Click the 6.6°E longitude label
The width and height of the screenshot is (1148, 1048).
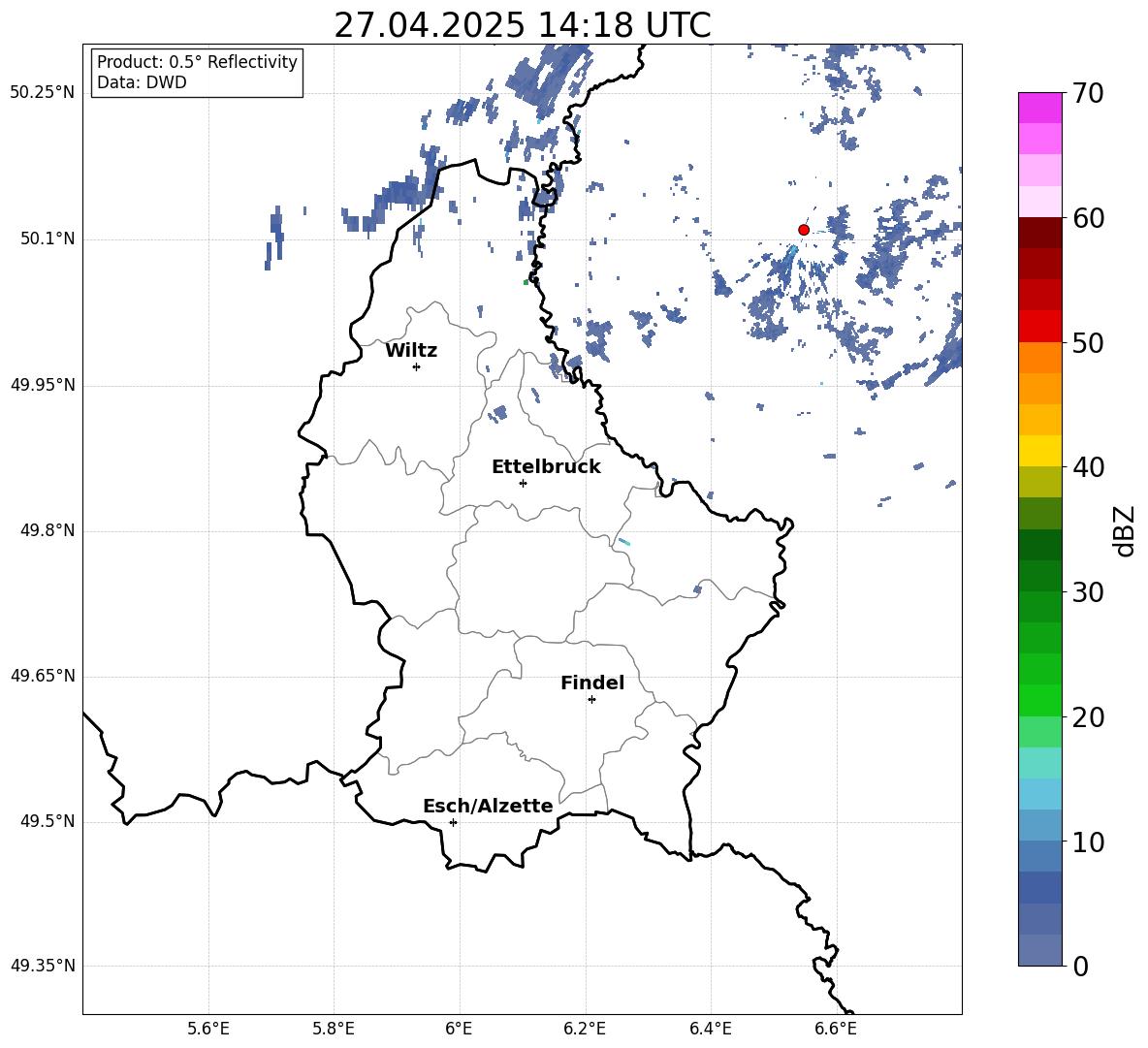click(x=836, y=1029)
